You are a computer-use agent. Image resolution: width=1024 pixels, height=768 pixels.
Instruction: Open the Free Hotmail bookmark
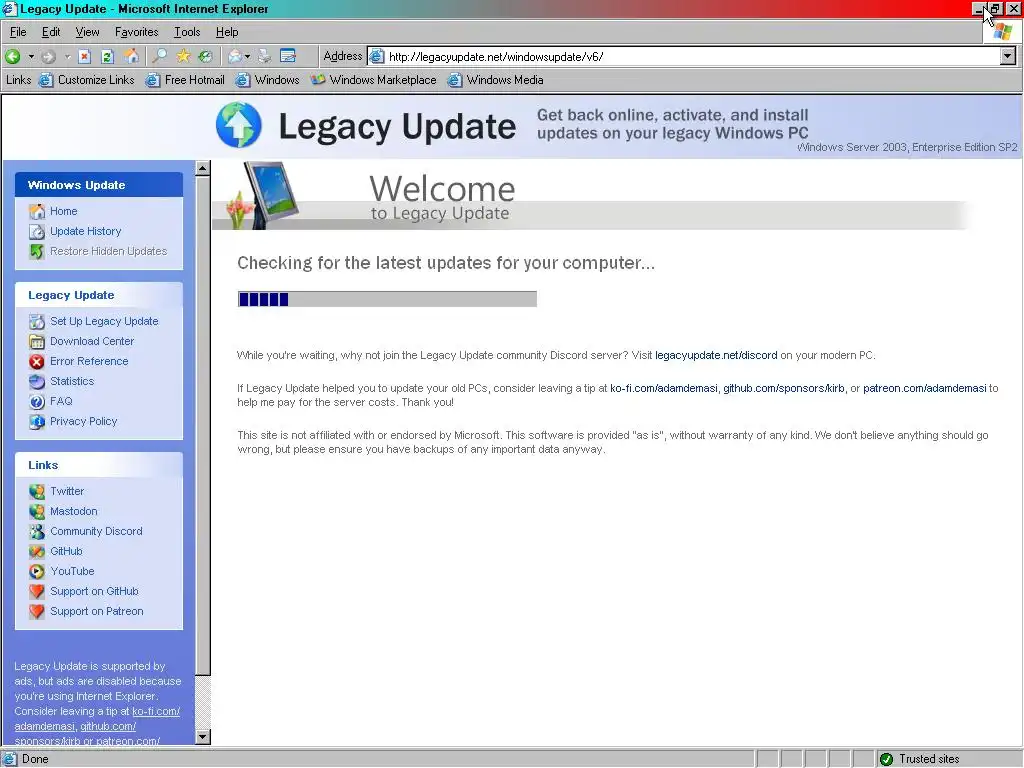click(x=185, y=80)
